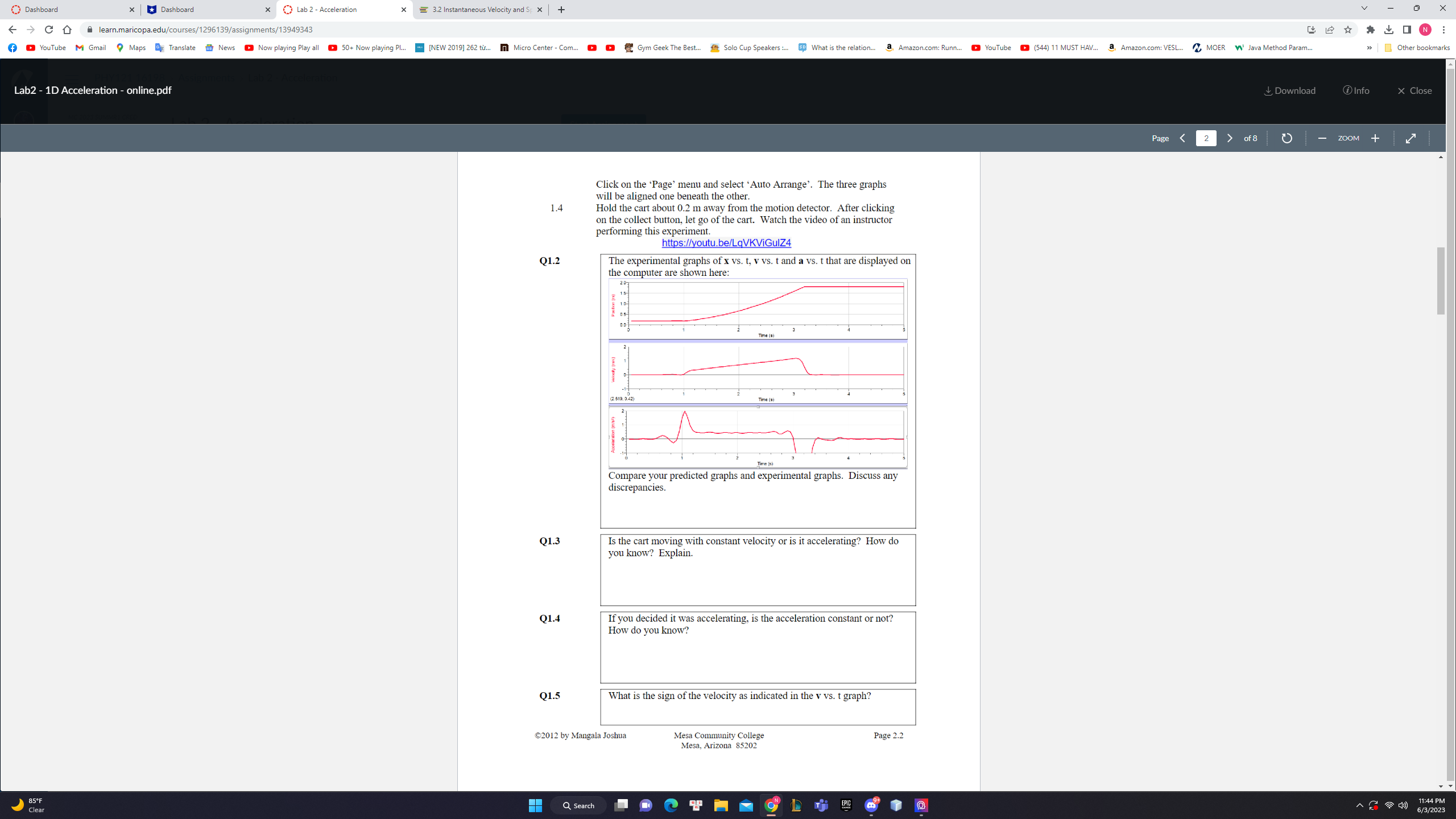Click the PDF vertical scrollbar thumb

[1441, 280]
